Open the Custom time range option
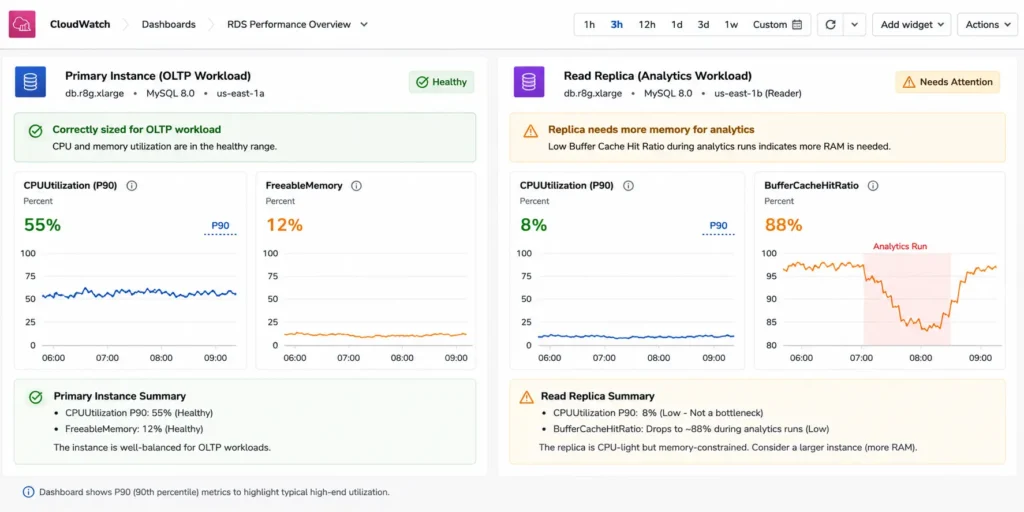 click(777, 24)
